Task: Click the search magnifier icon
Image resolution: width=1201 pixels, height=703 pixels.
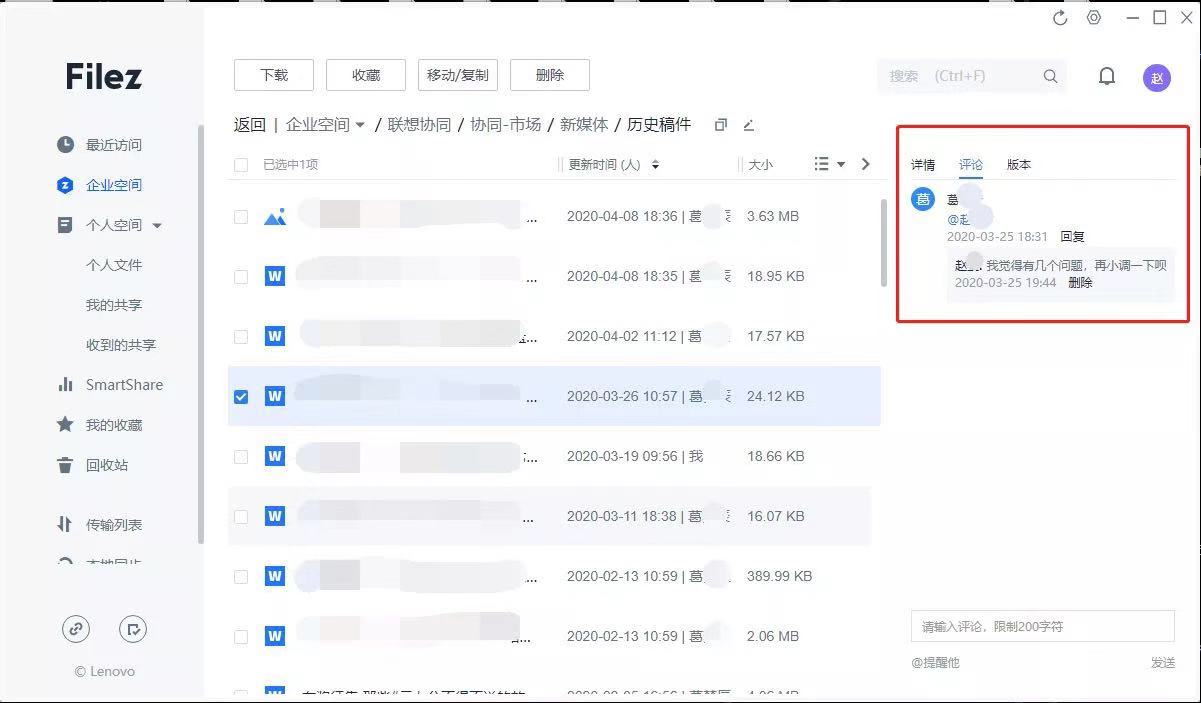Action: click(x=1050, y=76)
